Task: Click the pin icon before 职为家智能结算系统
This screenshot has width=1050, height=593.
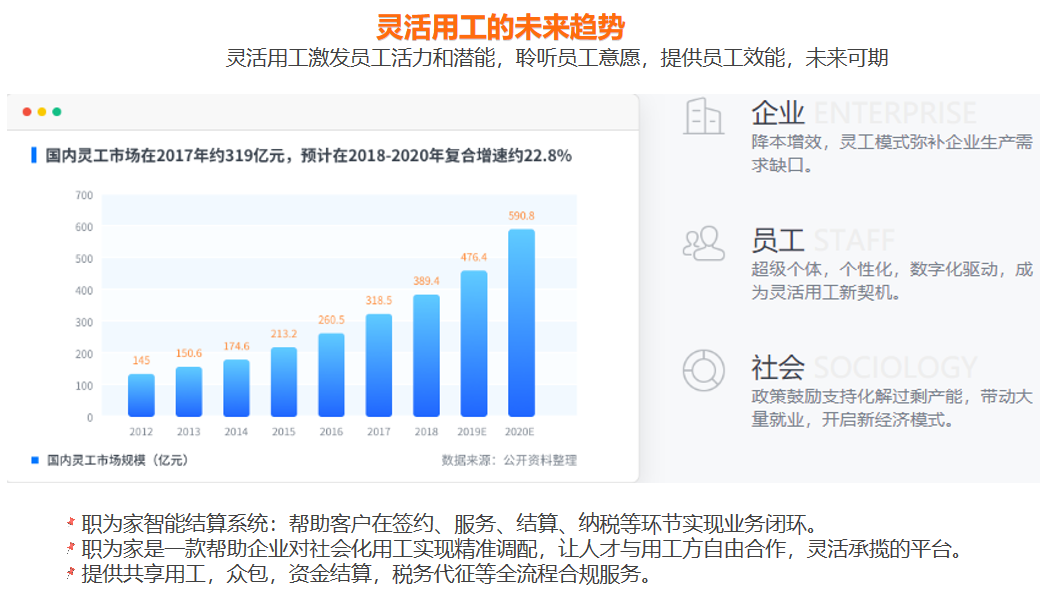Action: [x=71, y=522]
